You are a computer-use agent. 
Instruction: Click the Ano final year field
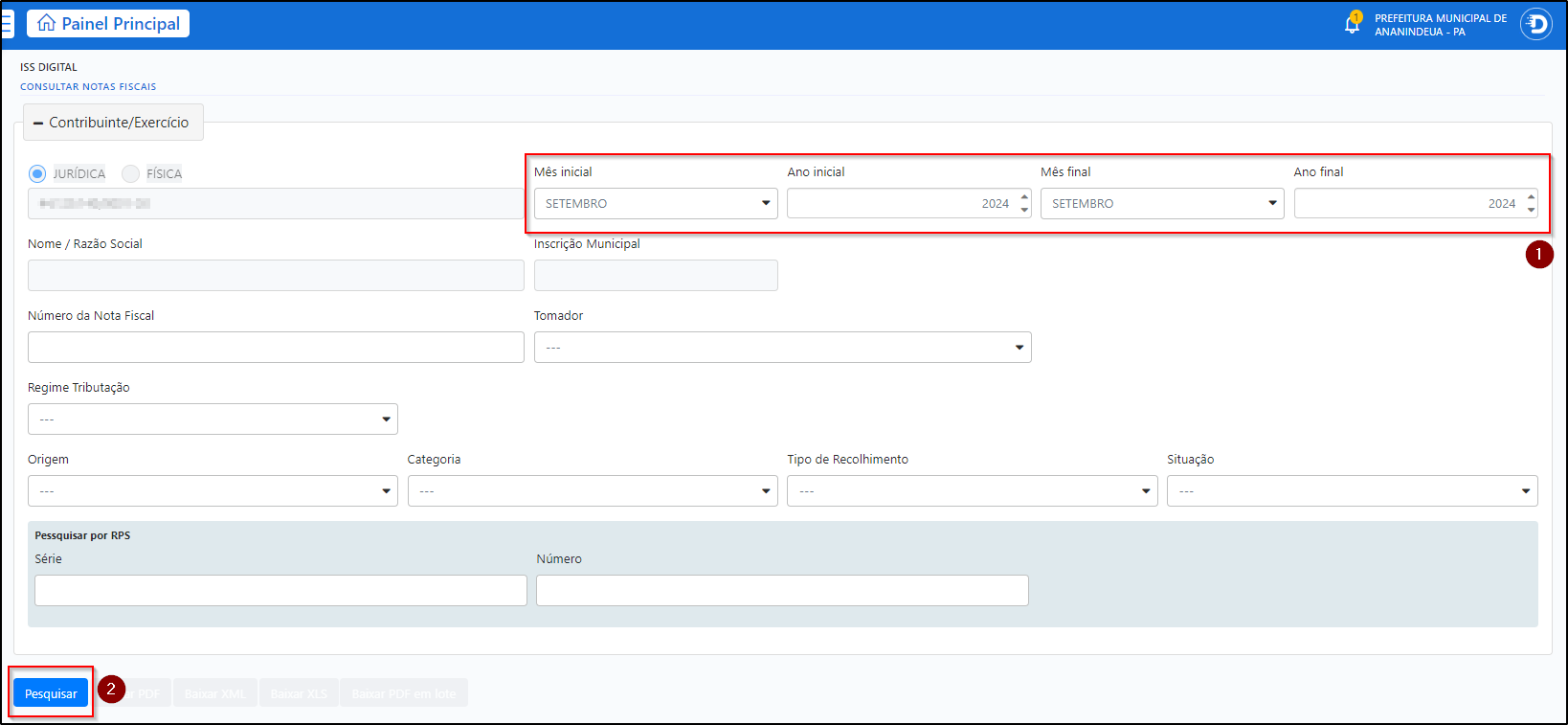click(x=1416, y=203)
